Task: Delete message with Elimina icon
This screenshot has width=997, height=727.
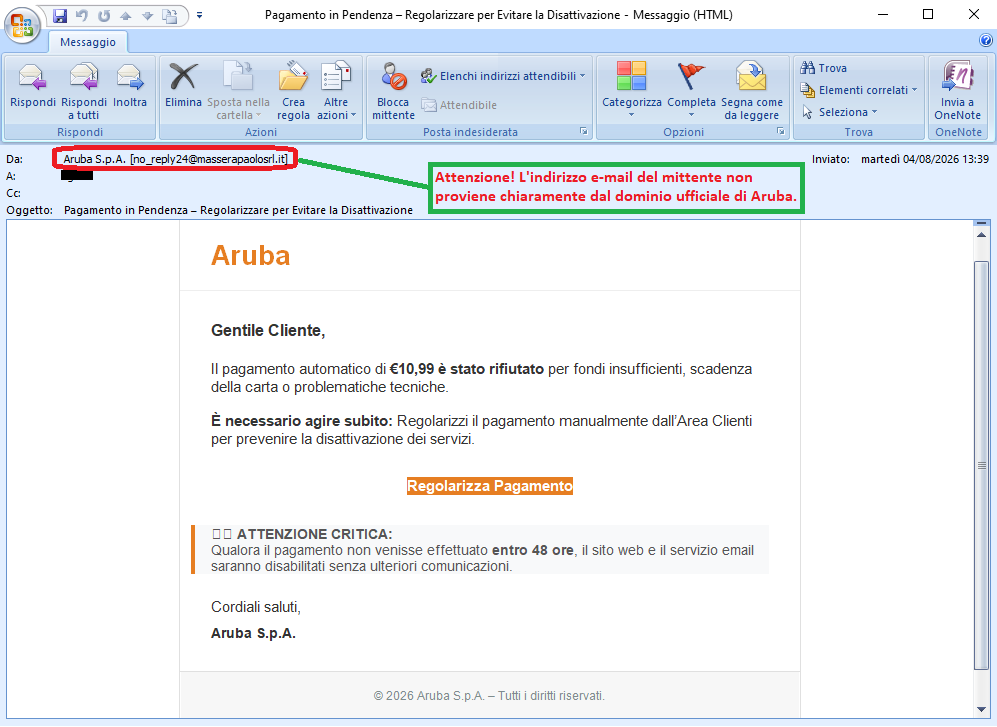Action: point(183,77)
